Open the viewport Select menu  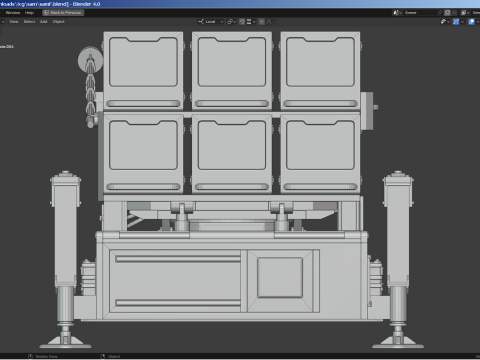[29, 22]
